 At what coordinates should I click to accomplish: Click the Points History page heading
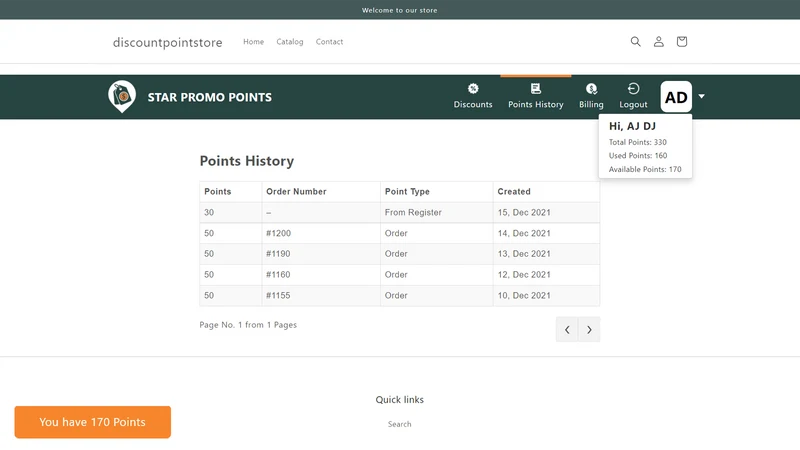pyautogui.click(x=247, y=161)
